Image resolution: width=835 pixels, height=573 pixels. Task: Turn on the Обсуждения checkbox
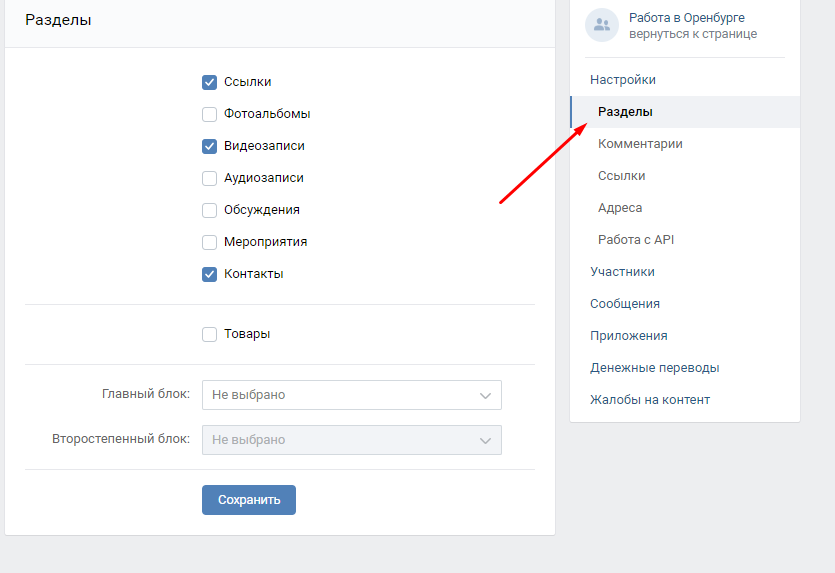210,210
